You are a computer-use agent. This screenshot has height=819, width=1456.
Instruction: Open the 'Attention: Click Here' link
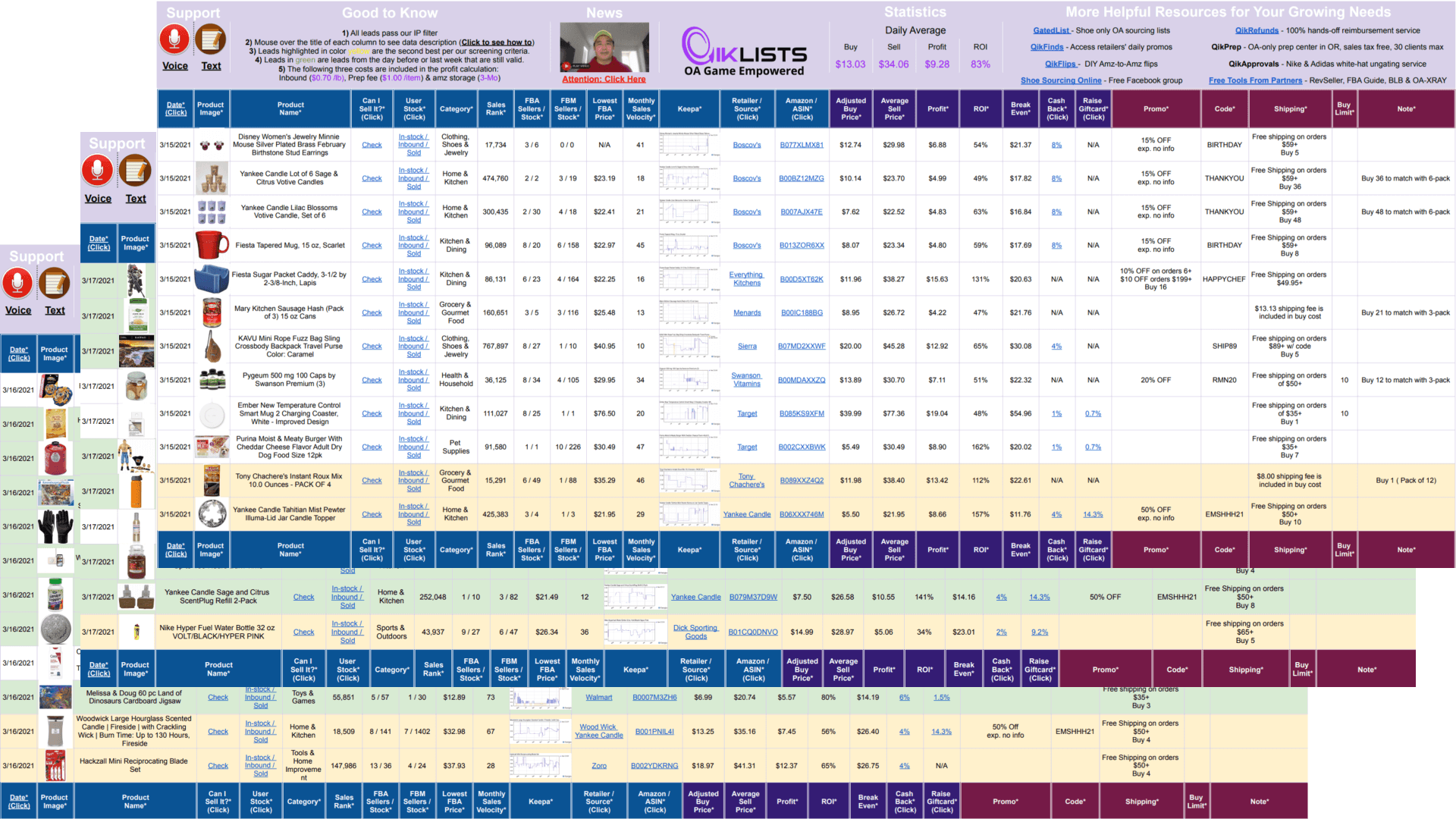tap(604, 79)
